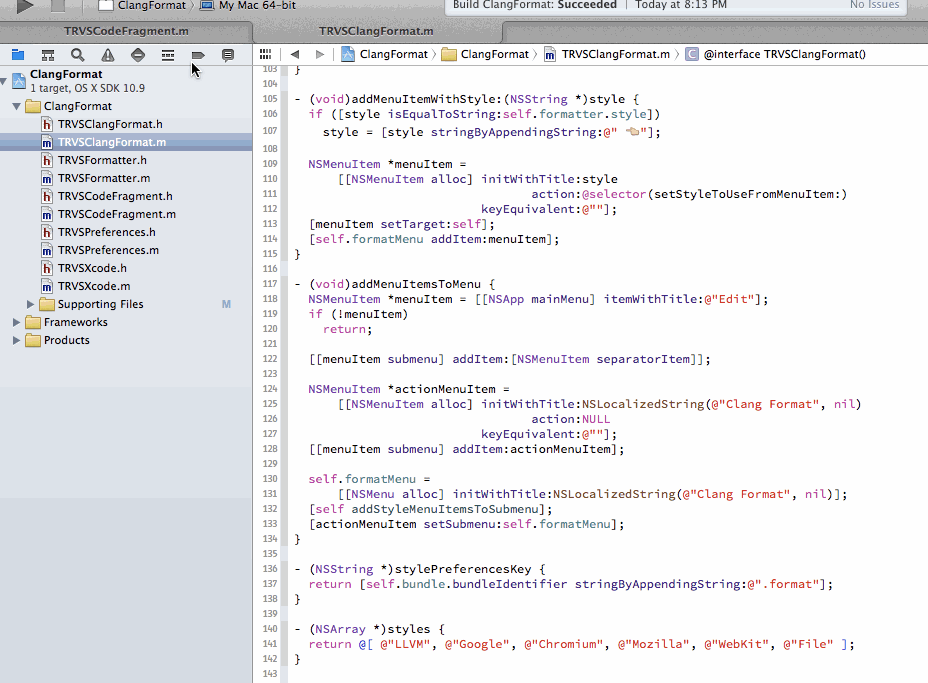Expand the Products folder
The width and height of the screenshot is (928, 683).
click(x=17, y=340)
